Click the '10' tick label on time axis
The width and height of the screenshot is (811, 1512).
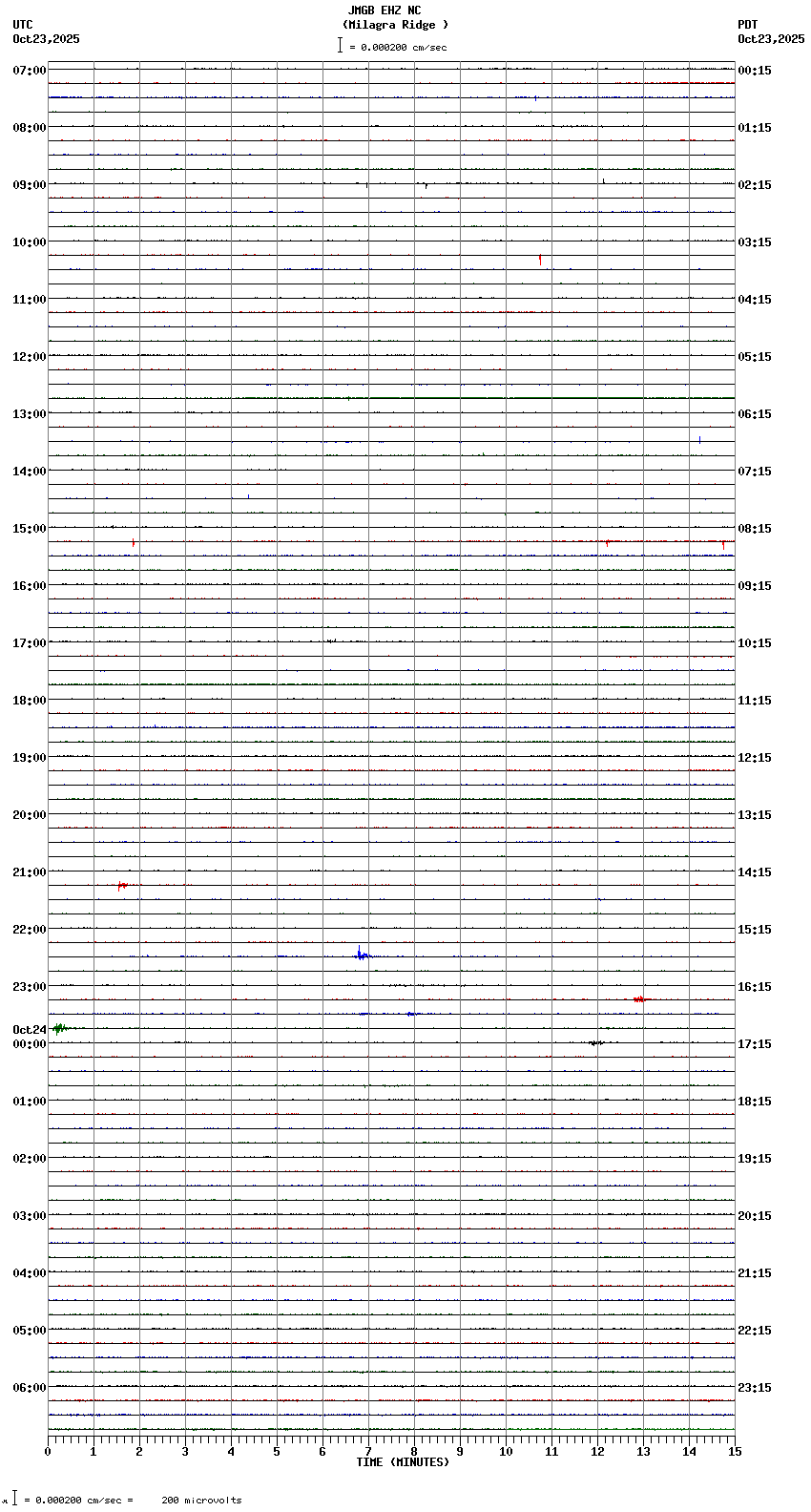click(x=506, y=1452)
